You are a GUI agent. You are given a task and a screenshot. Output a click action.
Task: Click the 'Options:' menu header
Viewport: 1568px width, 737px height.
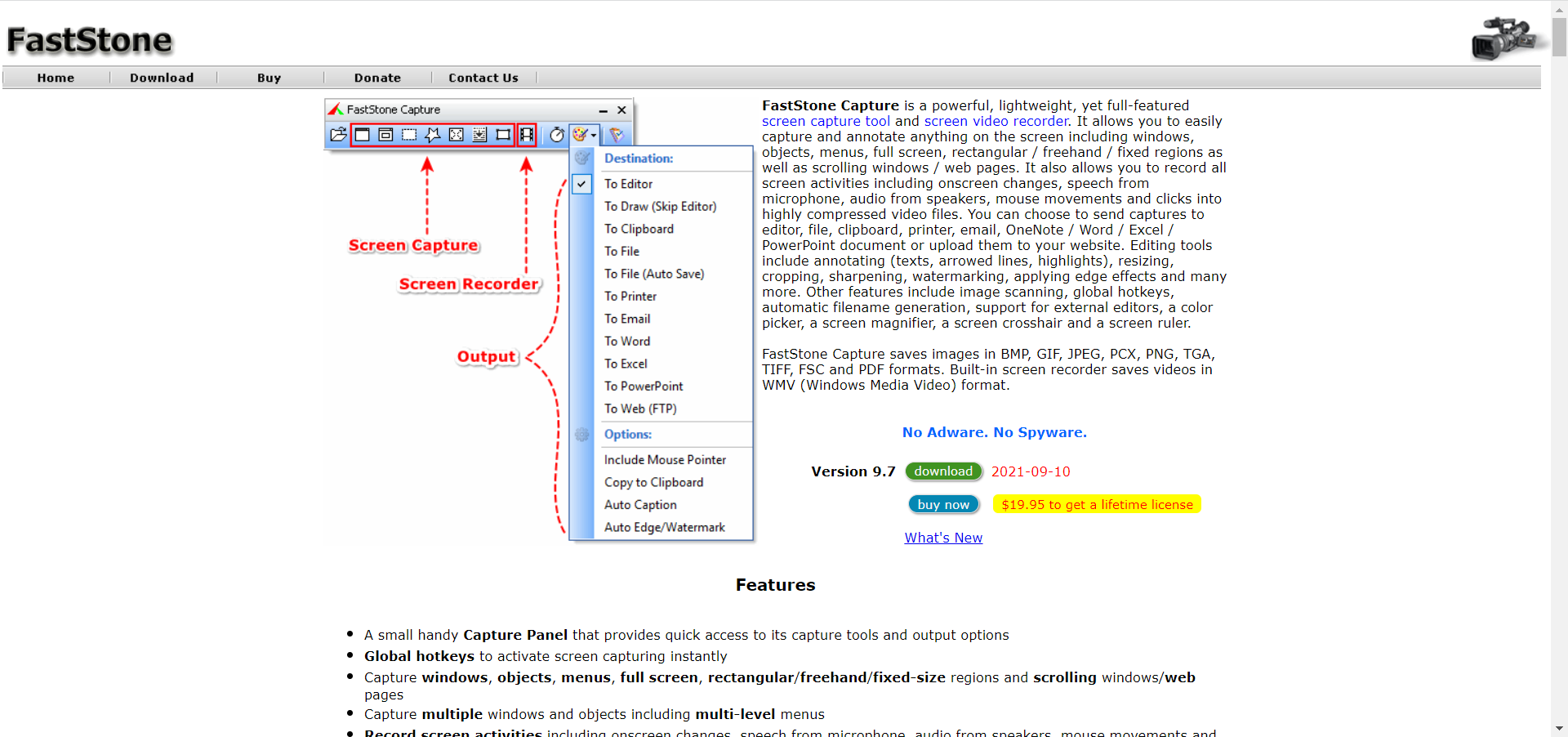click(x=628, y=435)
